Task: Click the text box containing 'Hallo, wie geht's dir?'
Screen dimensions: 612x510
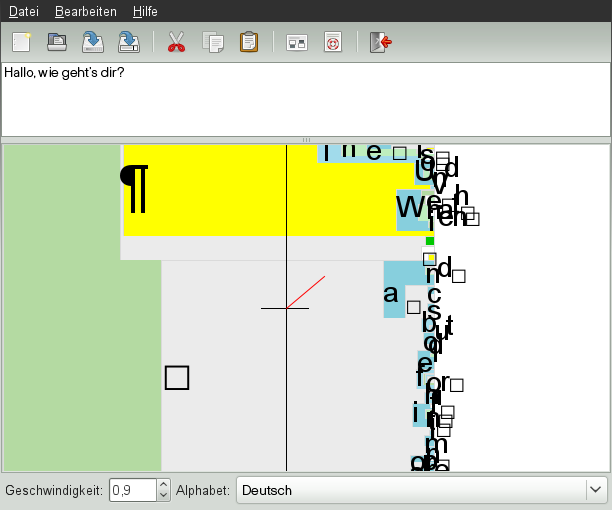Action: (x=305, y=98)
